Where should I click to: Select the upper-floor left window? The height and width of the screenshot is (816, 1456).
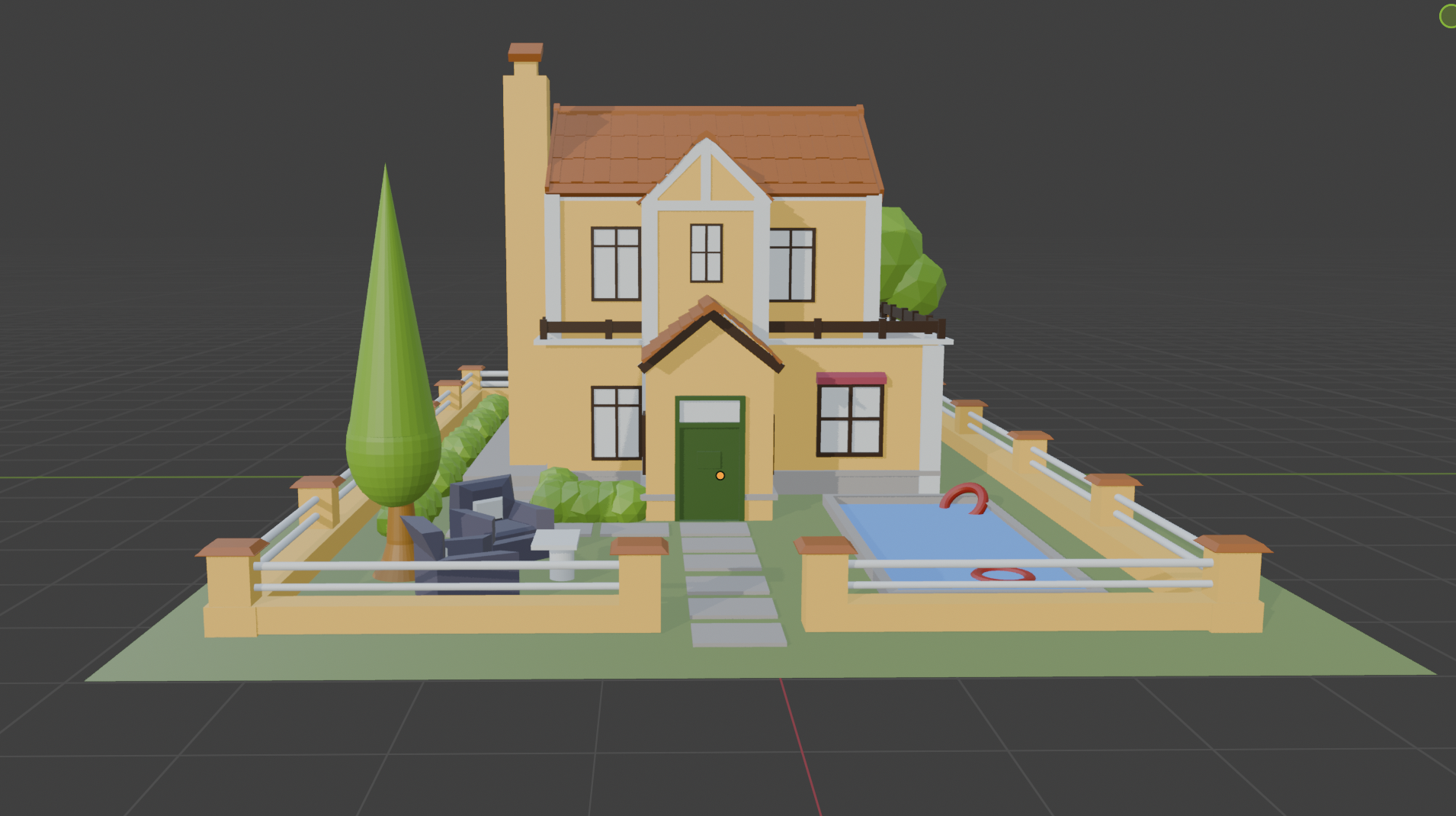(616, 264)
